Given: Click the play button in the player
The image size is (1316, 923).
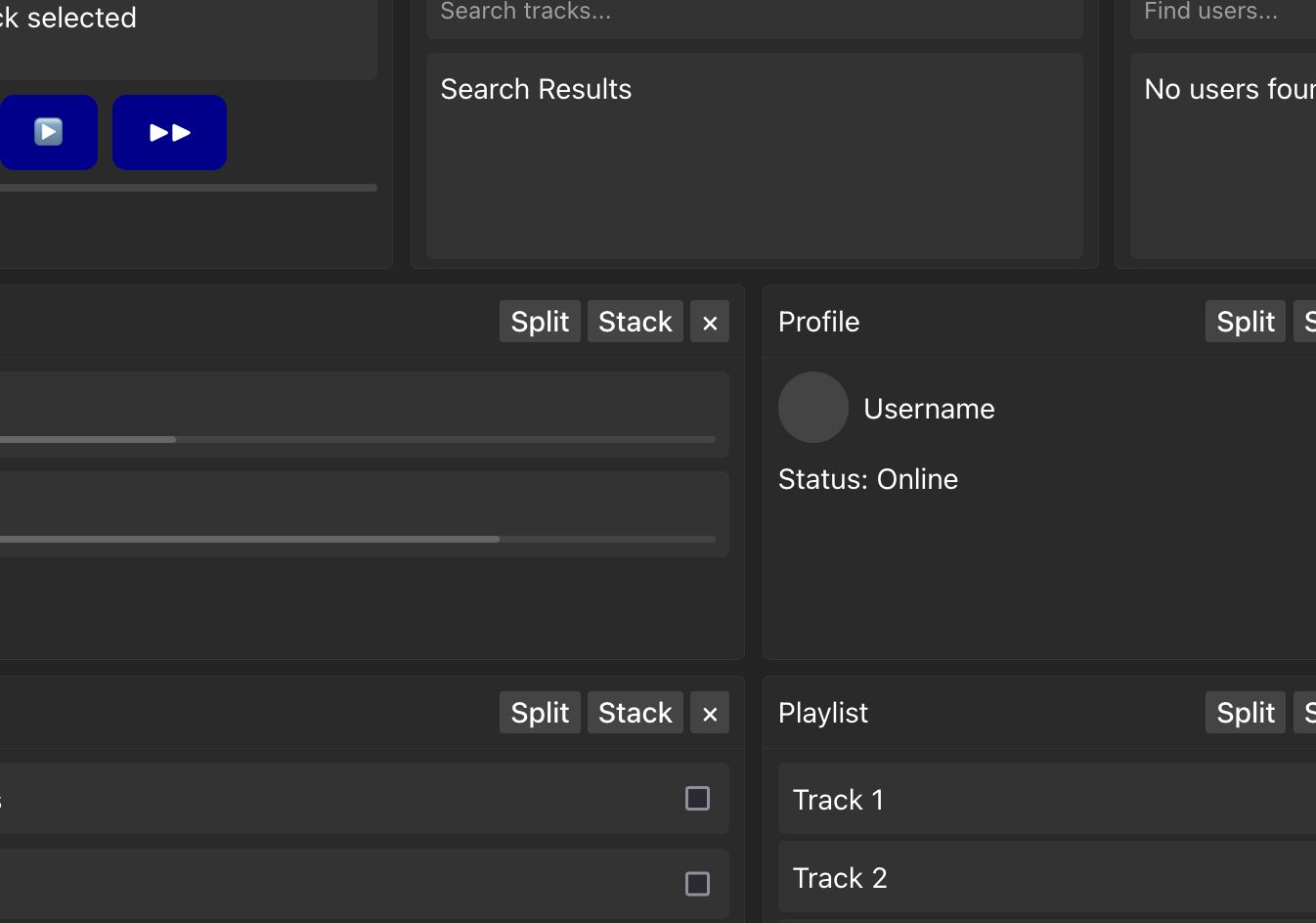Looking at the screenshot, I should [48, 132].
